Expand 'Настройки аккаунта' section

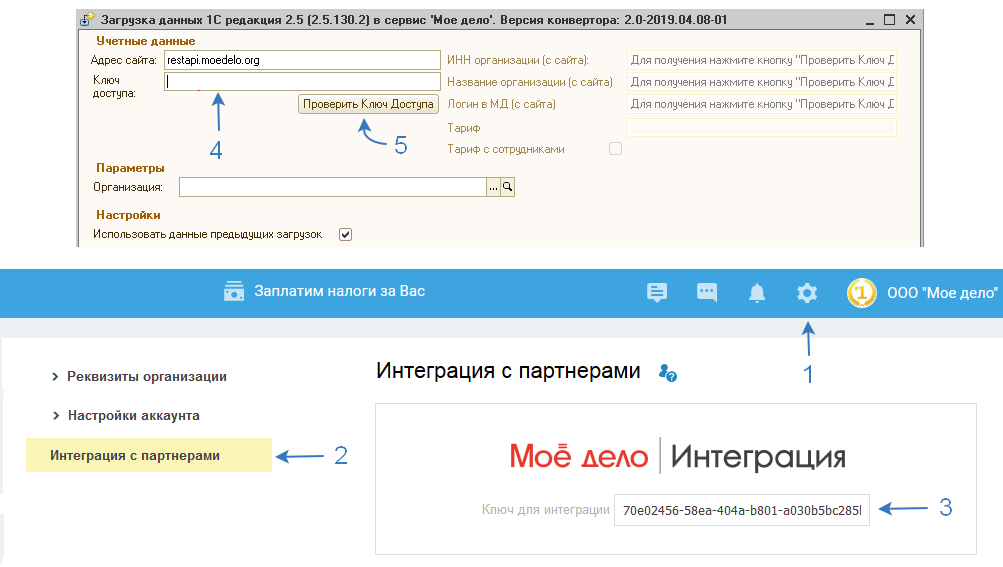click(126, 415)
